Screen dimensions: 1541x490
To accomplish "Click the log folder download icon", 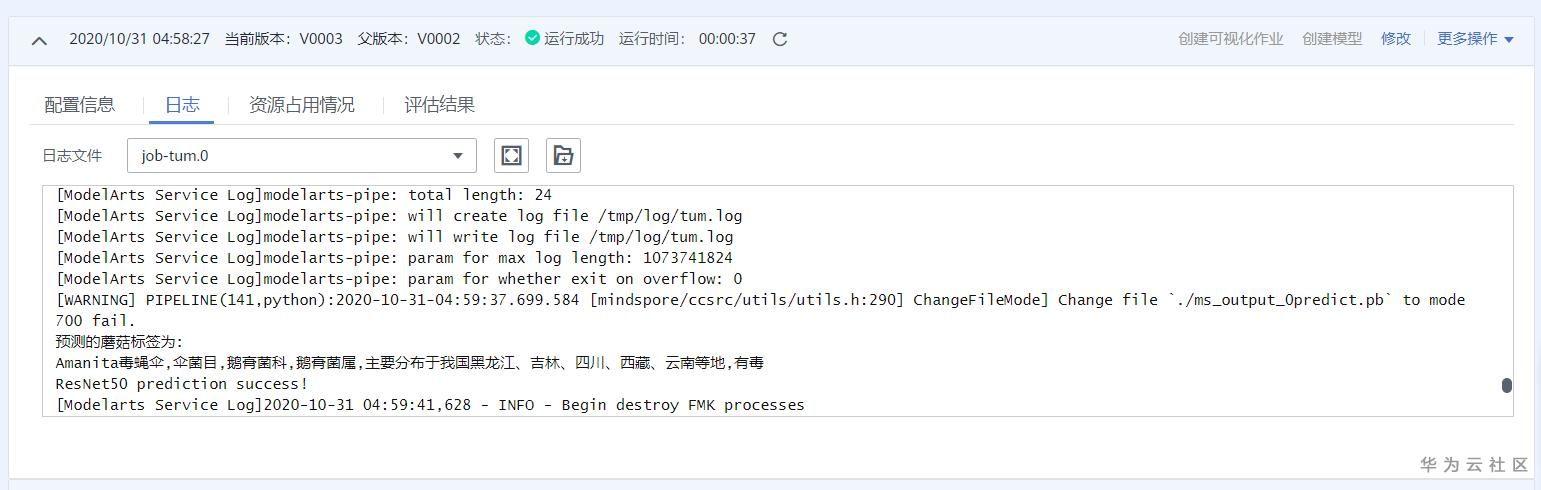I will pos(563,155).
